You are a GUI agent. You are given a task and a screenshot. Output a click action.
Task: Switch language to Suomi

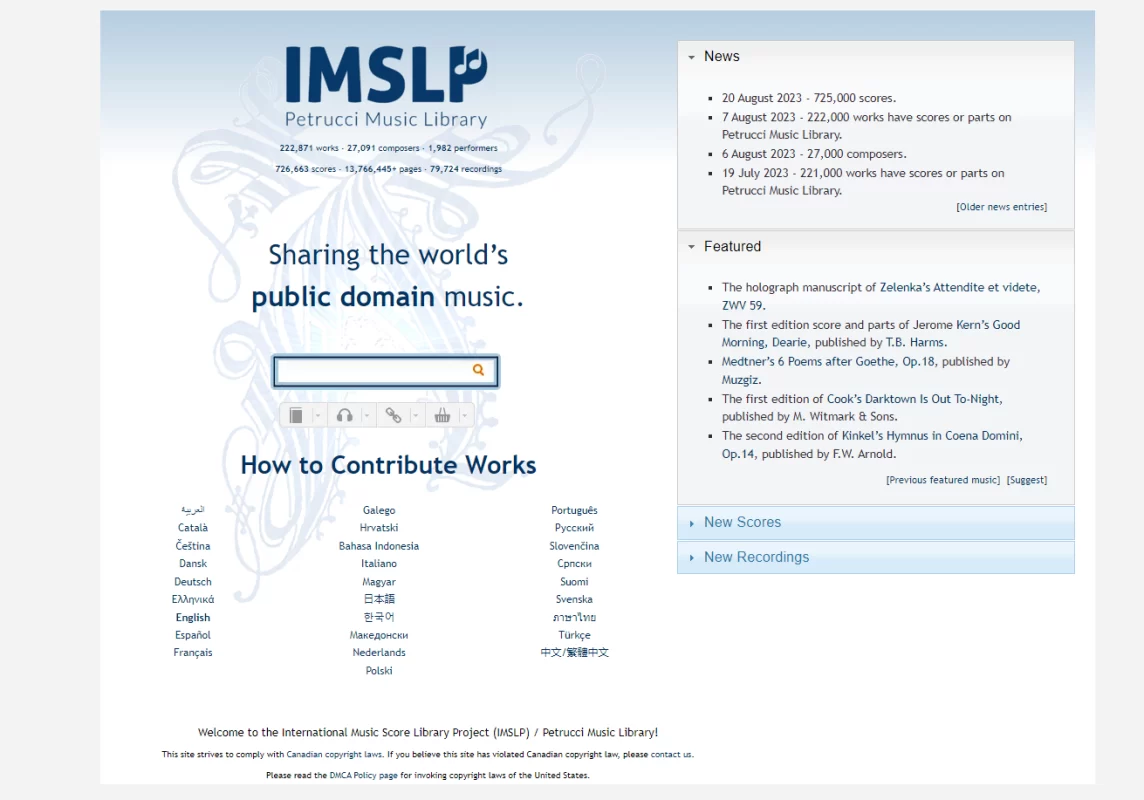tap(574, 582)
